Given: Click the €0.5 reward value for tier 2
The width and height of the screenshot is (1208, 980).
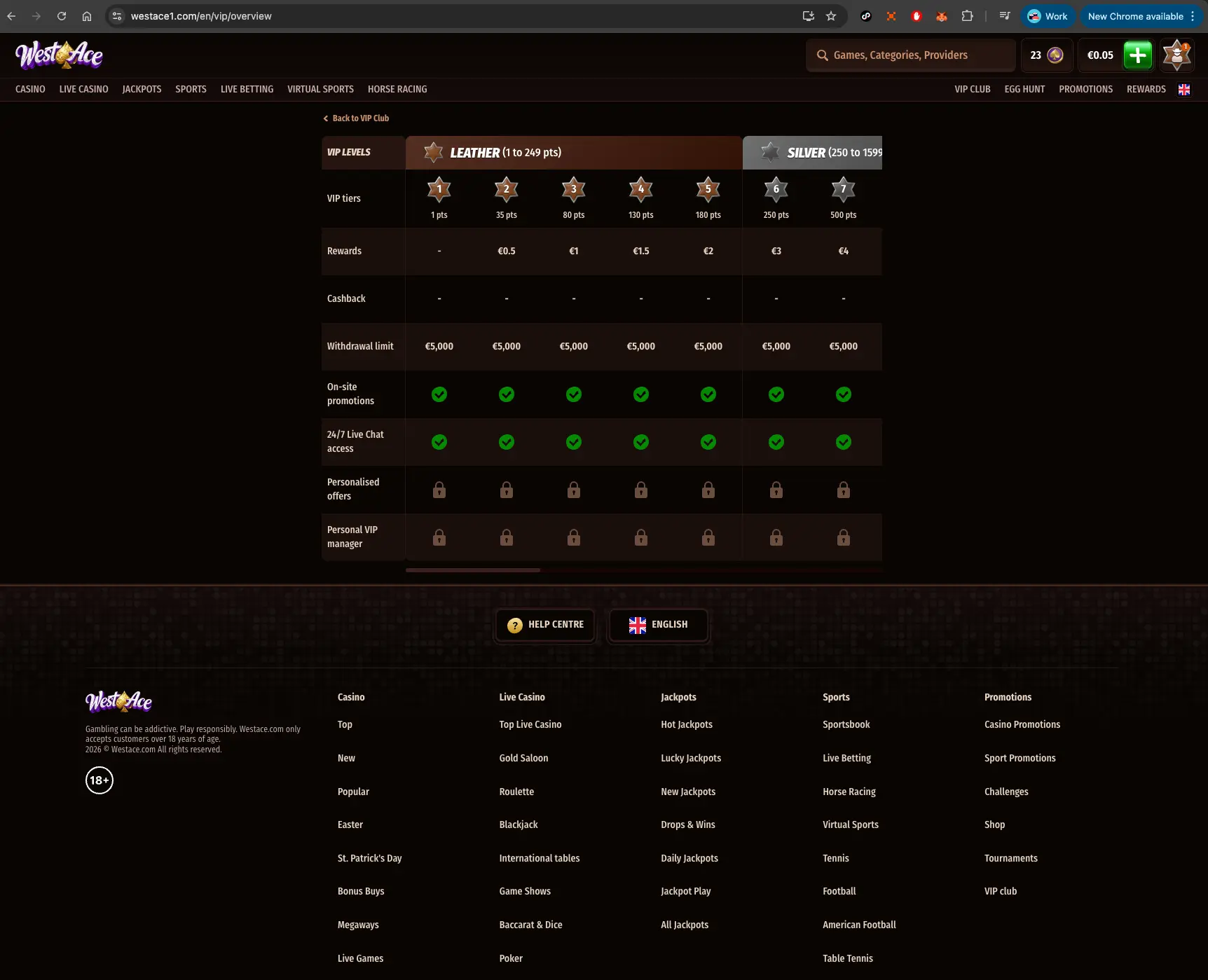Looking at the screenshot, I should tap(507, 251).
